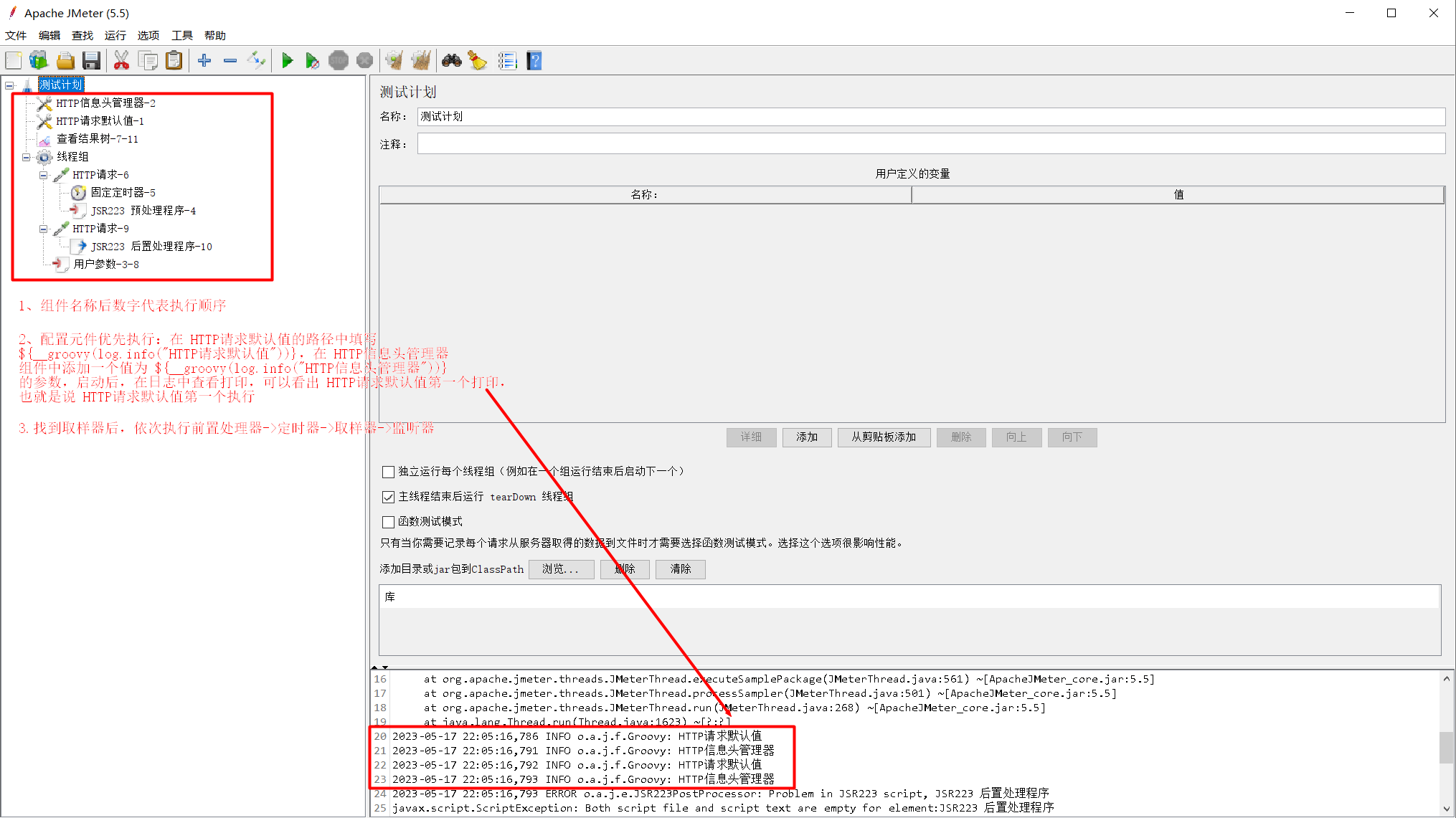Click the Clear All double-broom icon
Screen dimensions: 1456x818
pyautogui.click(x=421, y=61)
